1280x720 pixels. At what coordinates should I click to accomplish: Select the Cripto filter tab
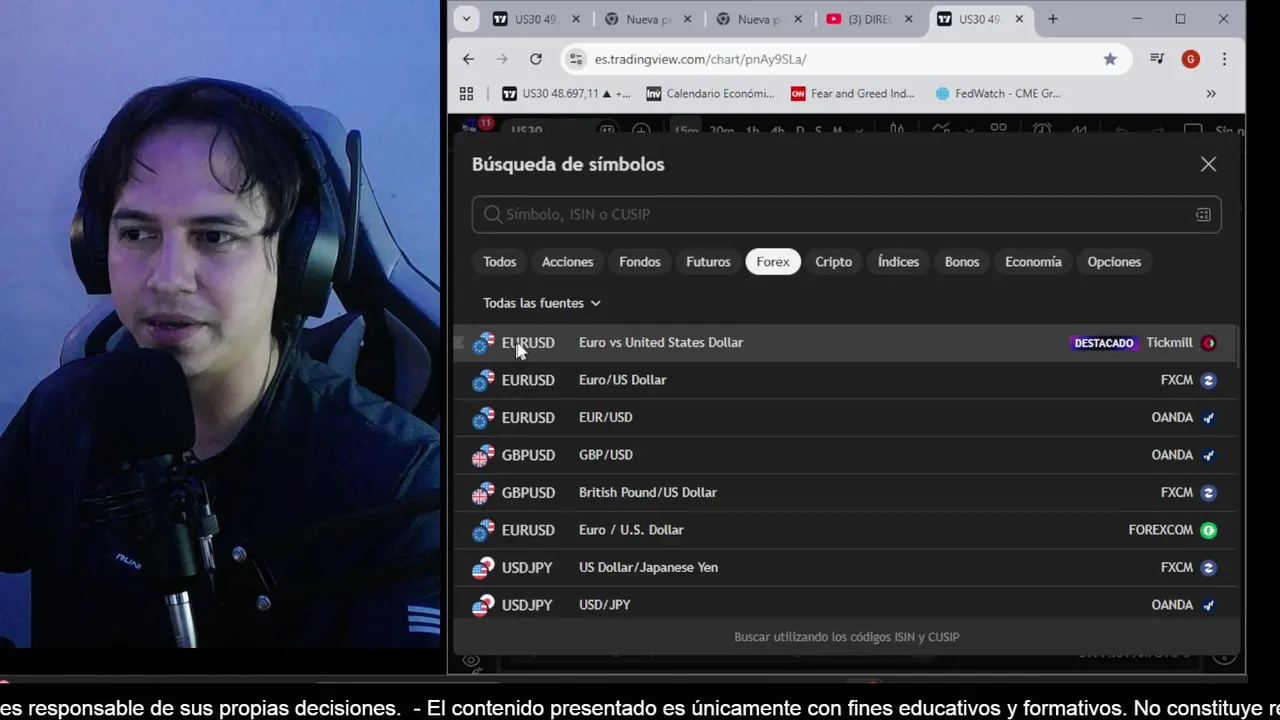(x=833, y=262)
